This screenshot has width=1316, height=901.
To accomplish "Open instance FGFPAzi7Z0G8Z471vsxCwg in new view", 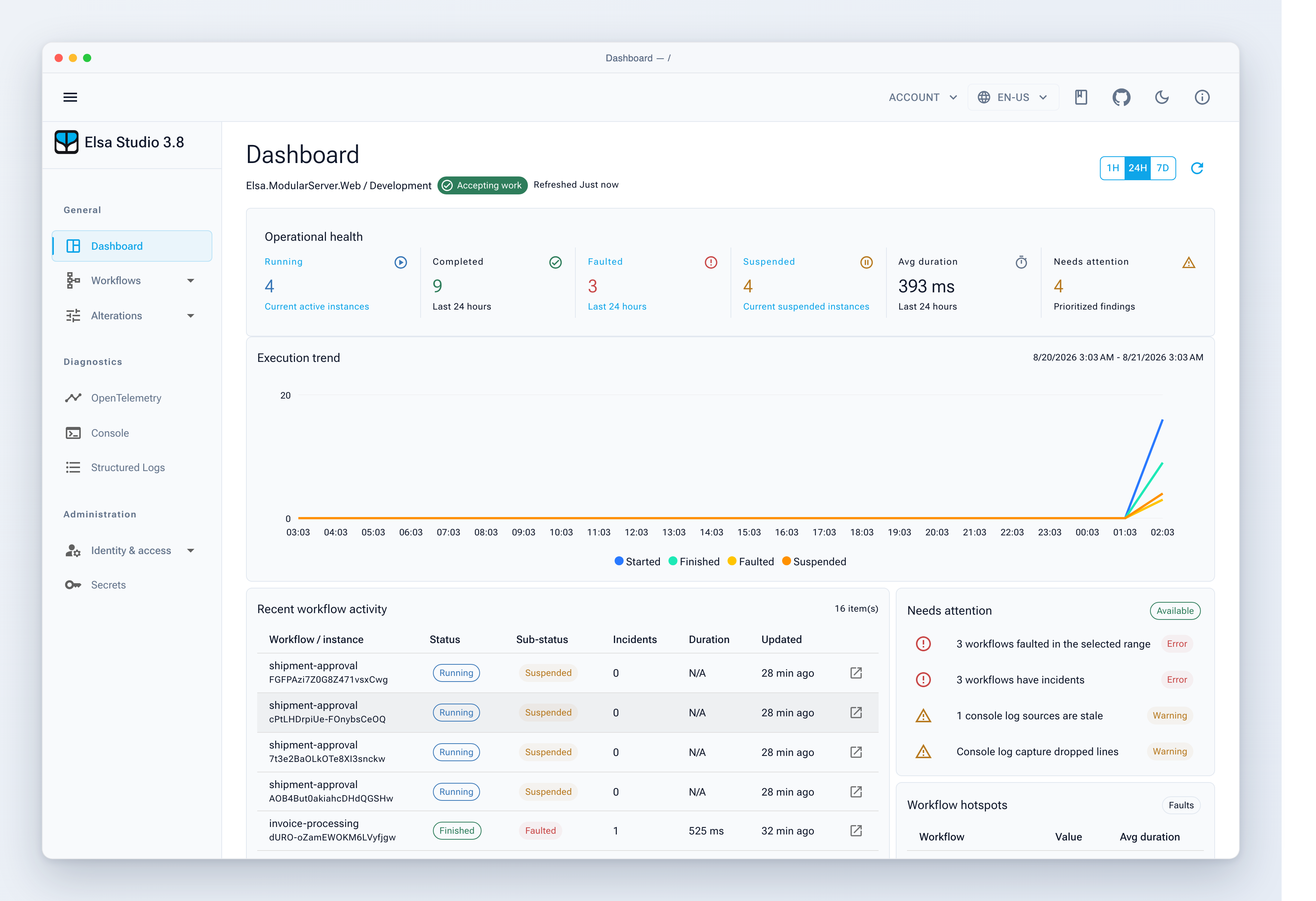I will (856, 672).
